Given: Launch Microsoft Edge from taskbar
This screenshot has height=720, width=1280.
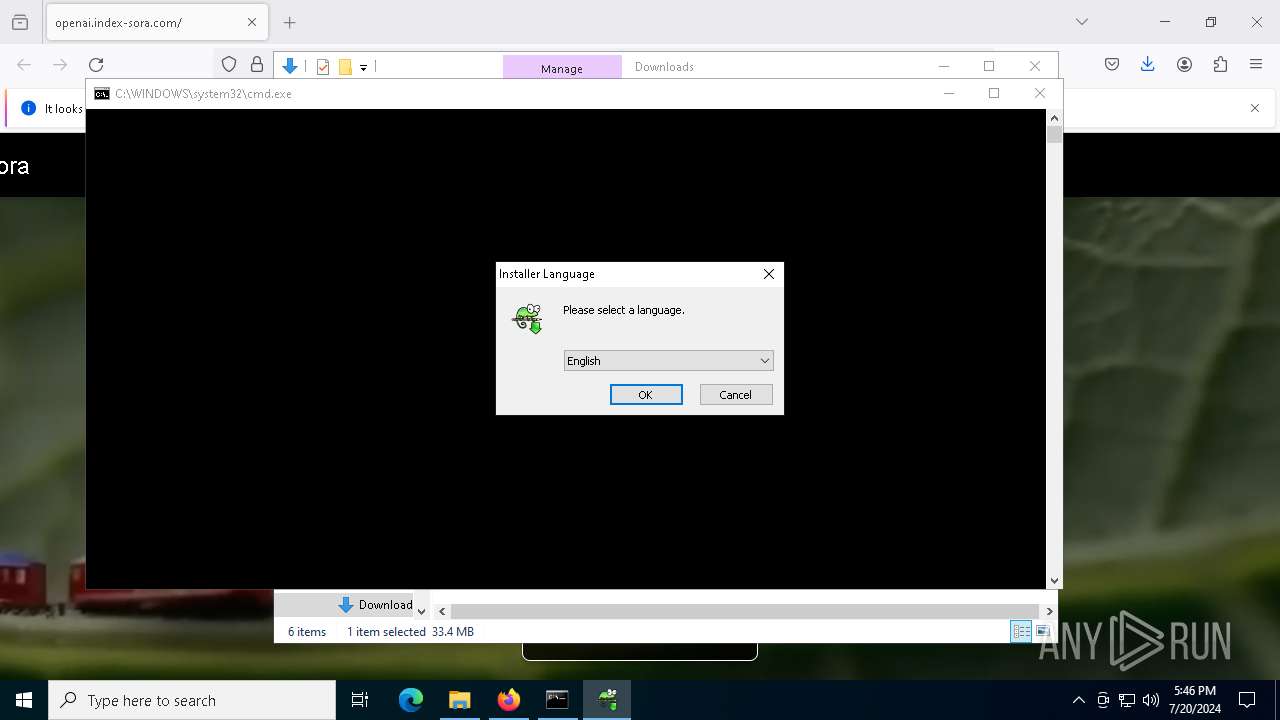Looking at the screenshot, I should click(x=411, y=700).
